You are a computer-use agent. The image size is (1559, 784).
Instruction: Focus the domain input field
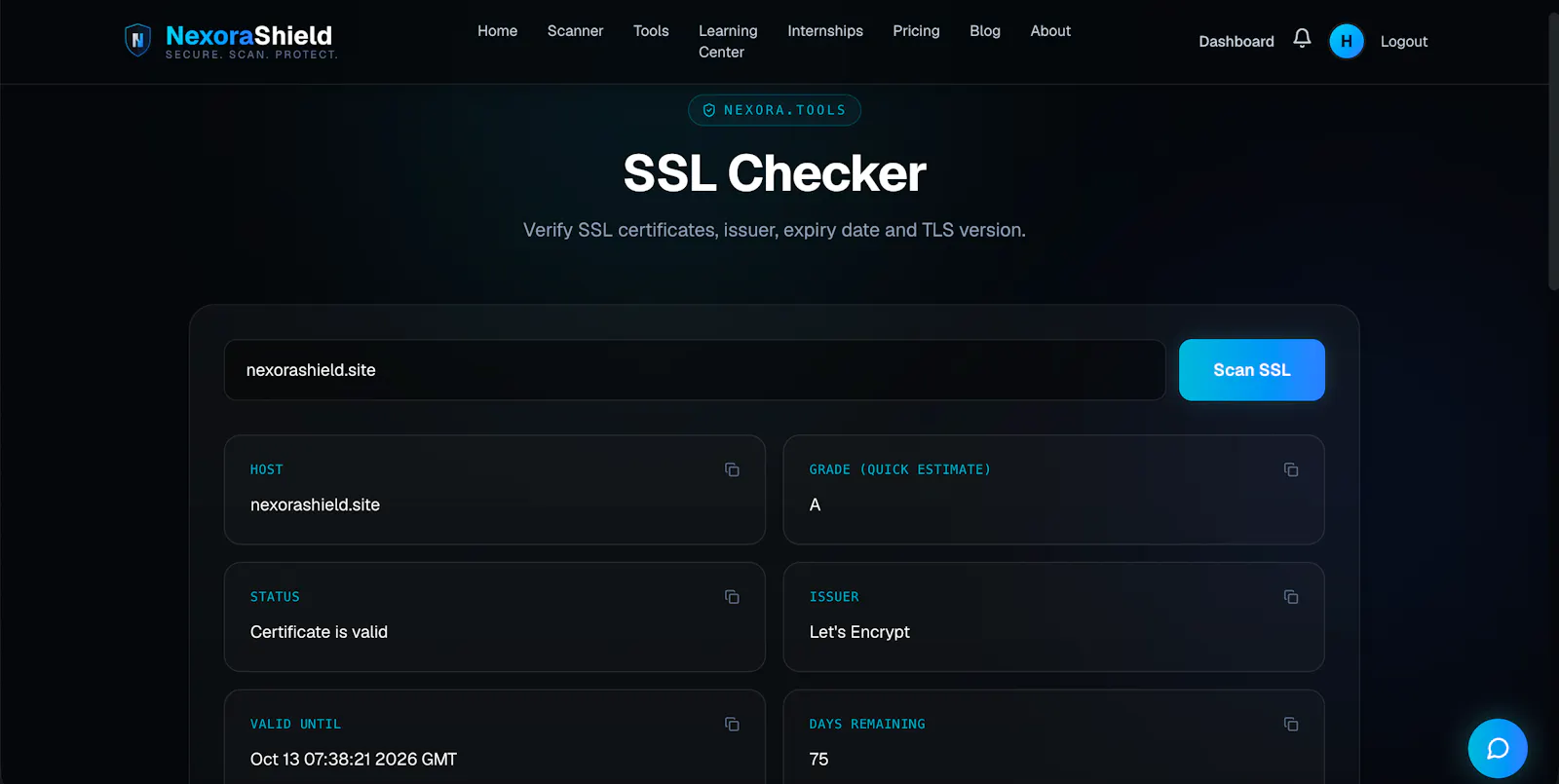(x=695, y=370)
